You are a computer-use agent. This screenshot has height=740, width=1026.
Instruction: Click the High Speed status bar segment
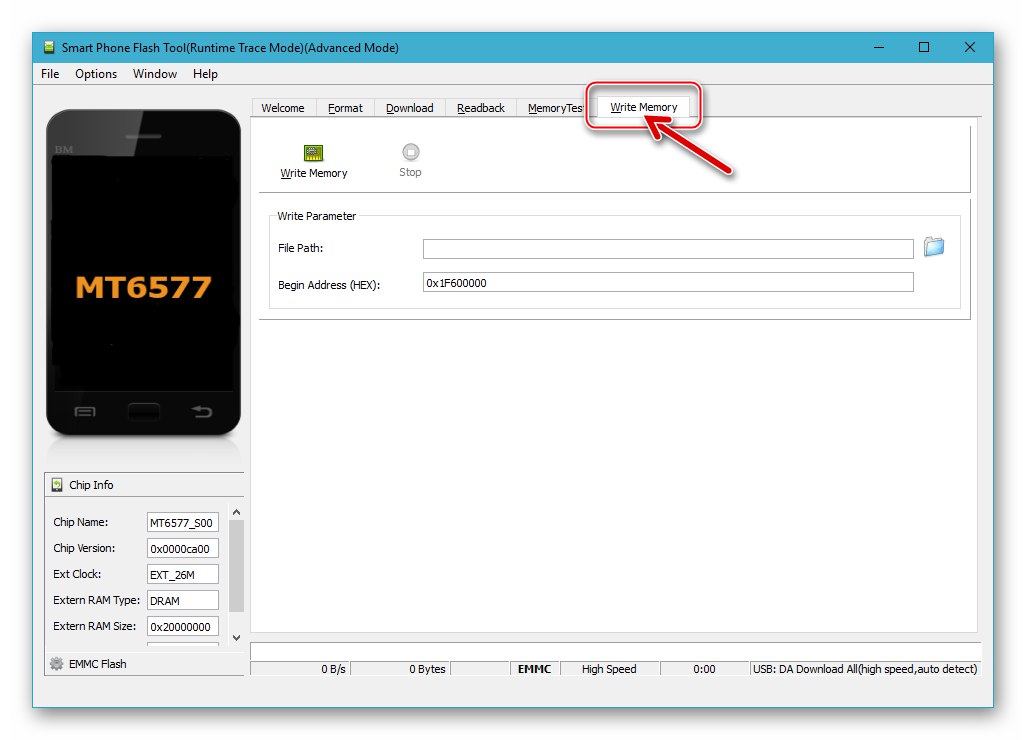(610, 668)
